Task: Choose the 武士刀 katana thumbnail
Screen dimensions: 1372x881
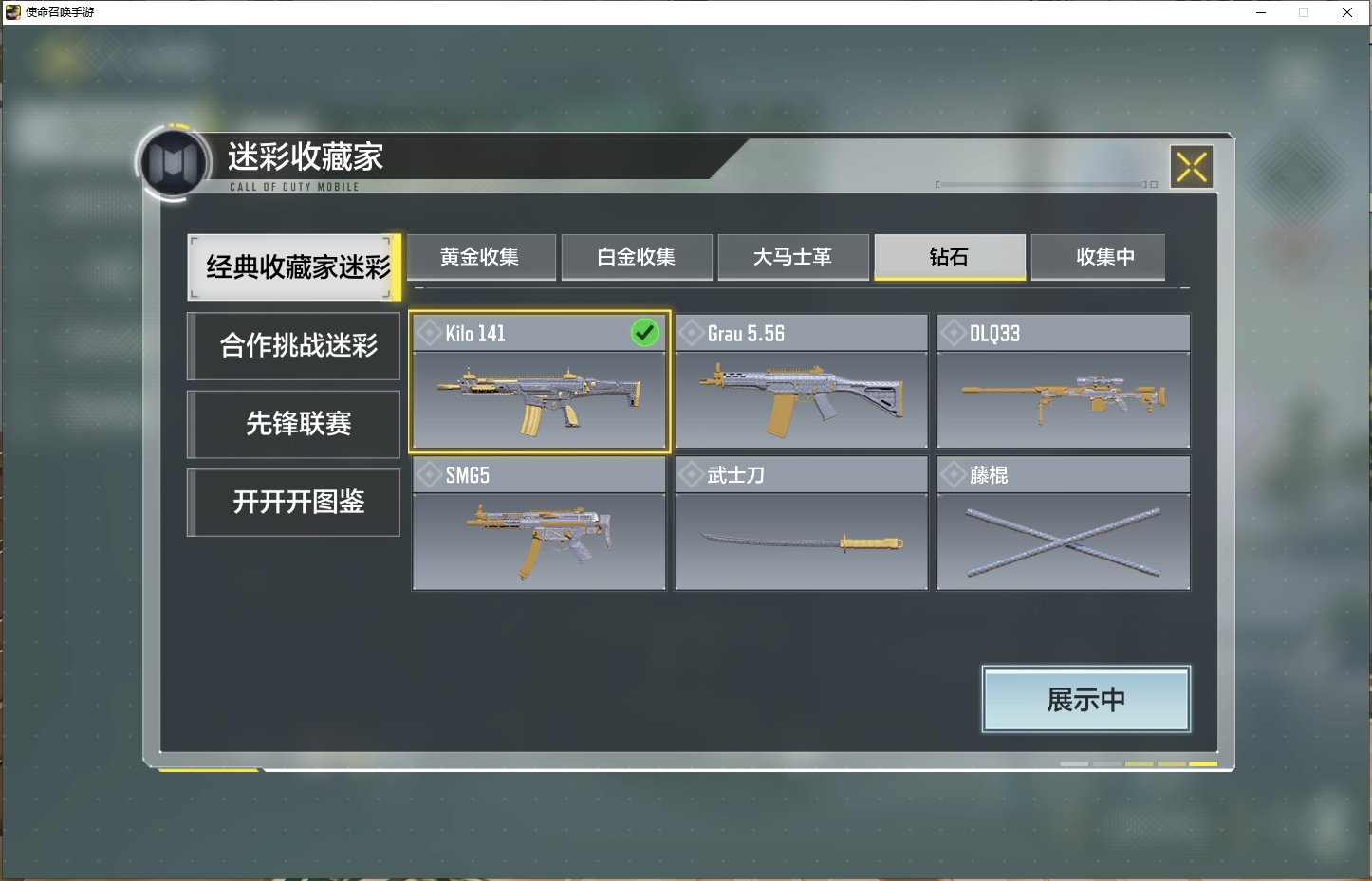Action: [802, 541]
